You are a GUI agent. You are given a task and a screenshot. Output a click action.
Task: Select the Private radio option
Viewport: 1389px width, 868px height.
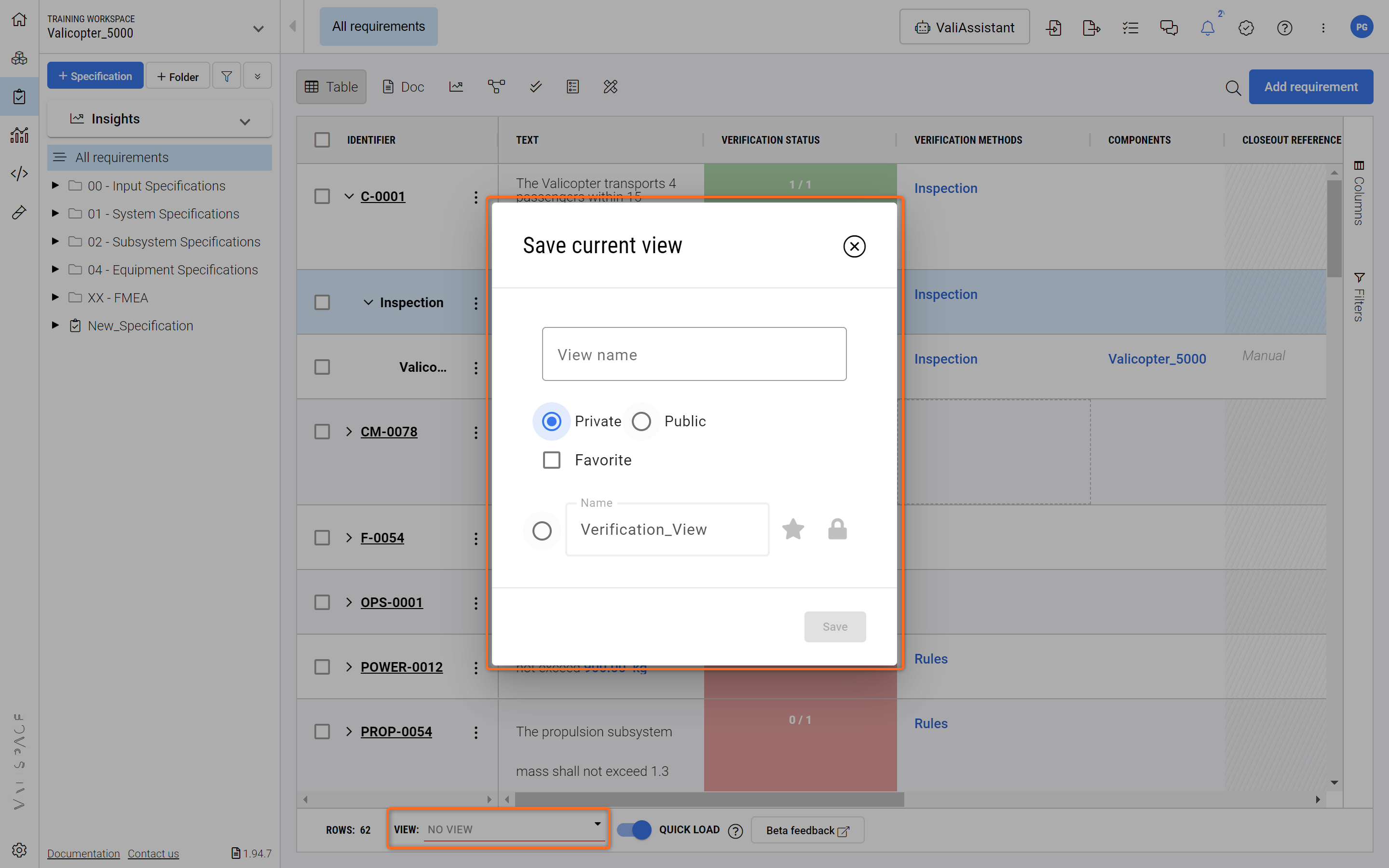(552, 421)
